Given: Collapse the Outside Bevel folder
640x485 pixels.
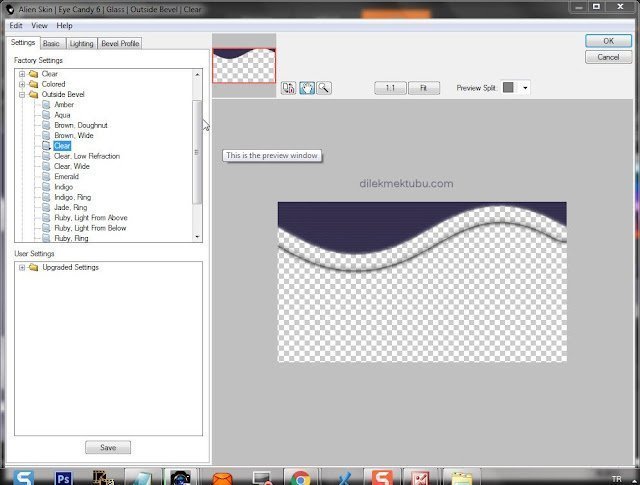Looking at the screenshot, I should [21, 94].
